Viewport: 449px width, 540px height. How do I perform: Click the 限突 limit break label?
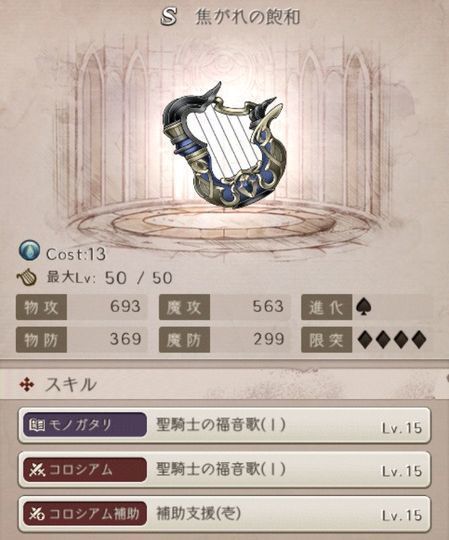coord(326,340)
